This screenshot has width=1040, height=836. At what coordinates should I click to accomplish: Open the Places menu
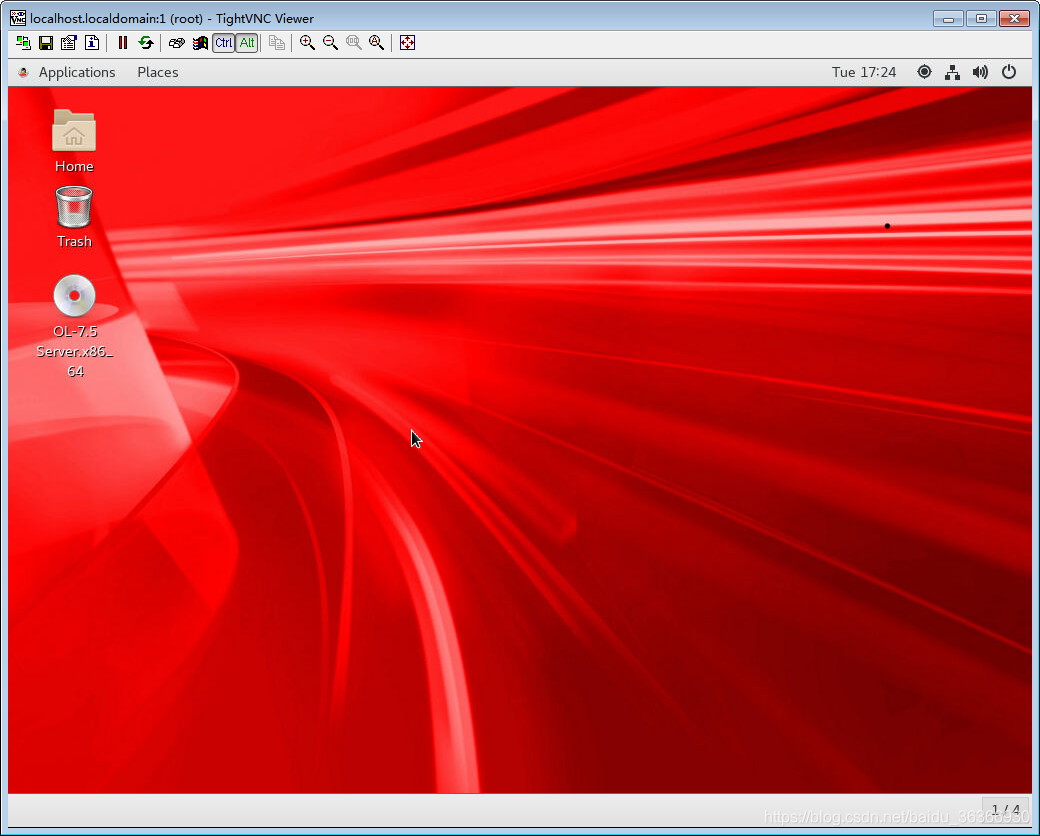click(158, 72)
